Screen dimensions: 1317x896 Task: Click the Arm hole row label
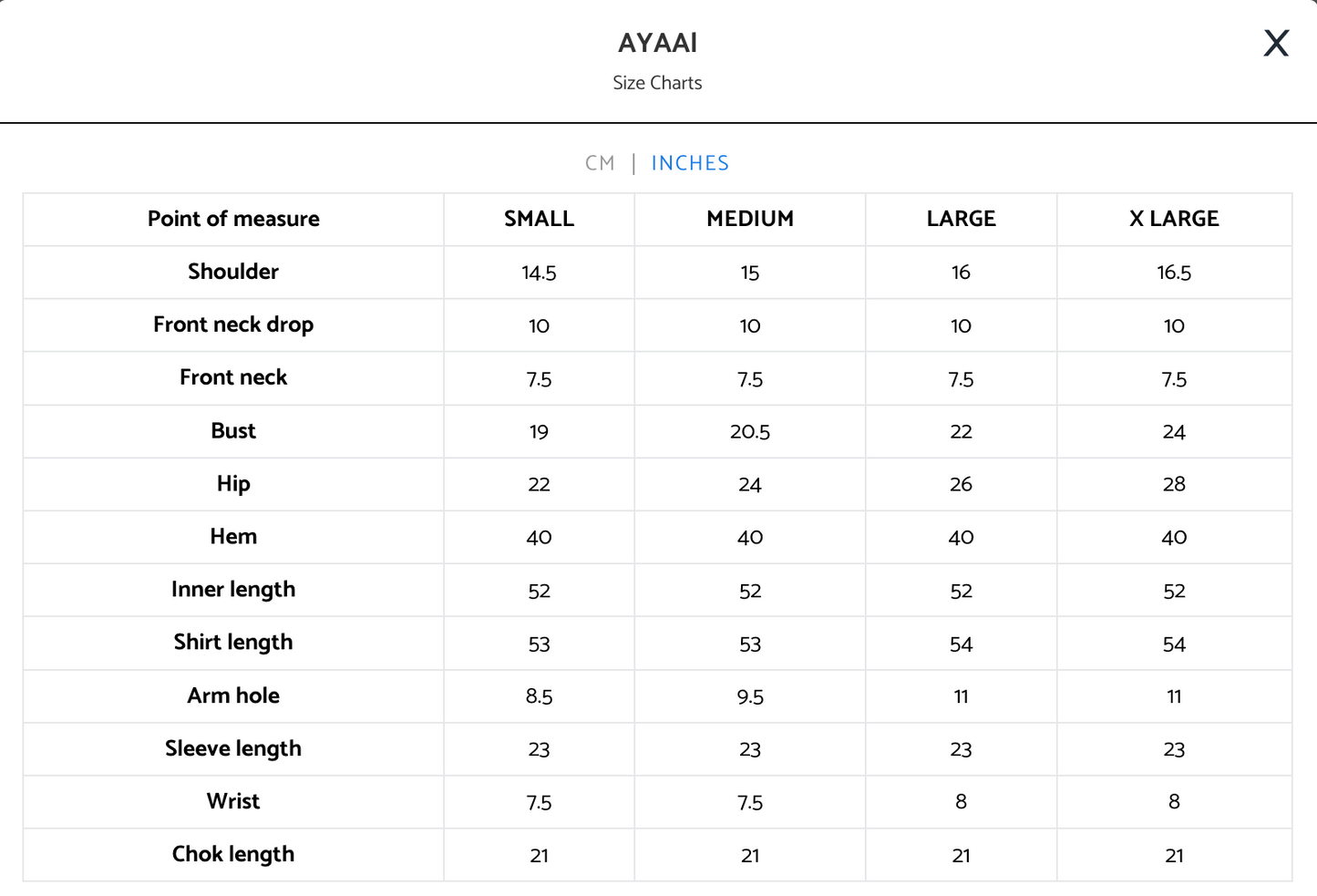233,695
